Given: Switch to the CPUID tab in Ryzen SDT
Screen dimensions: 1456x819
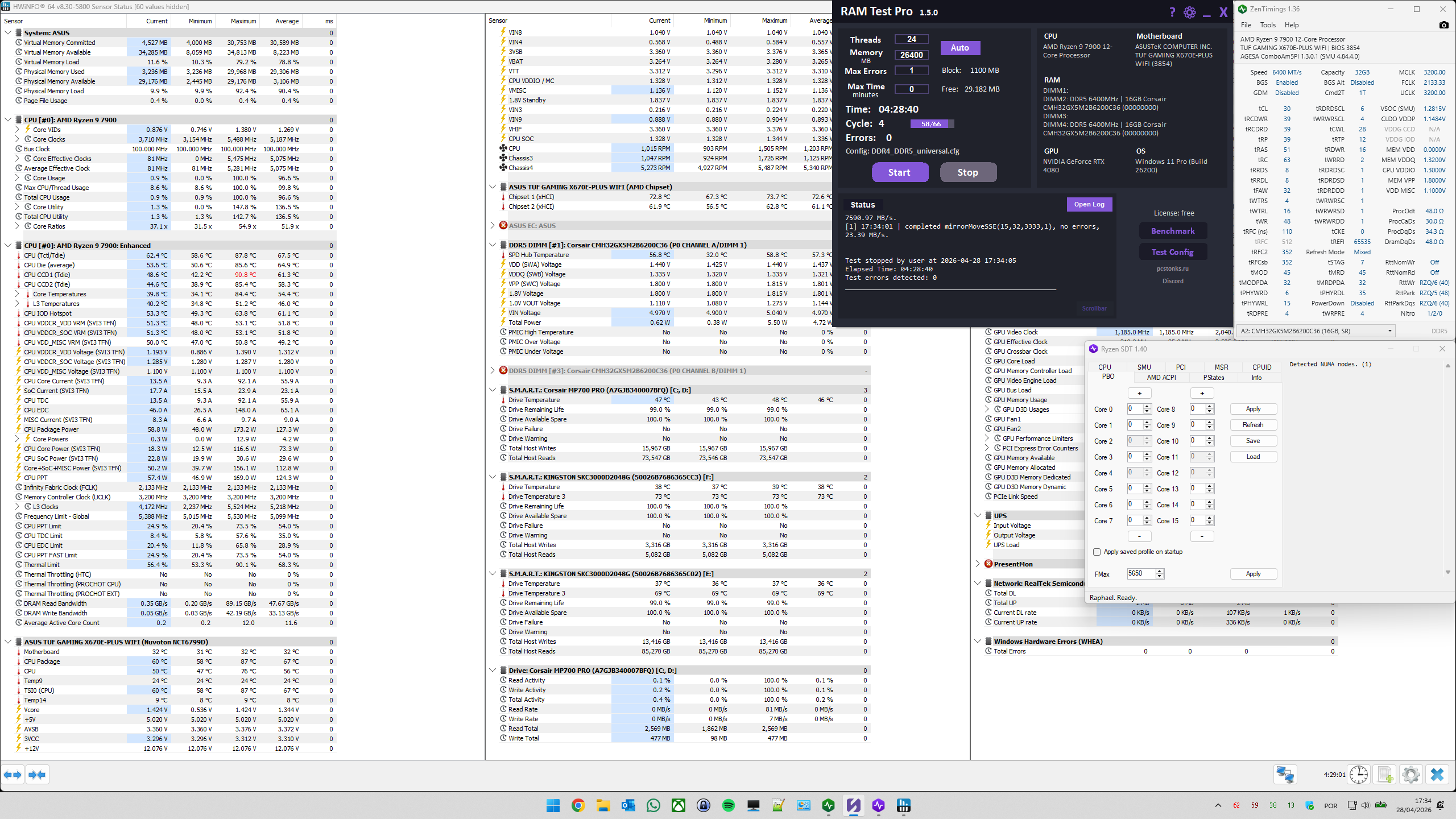Looking at the screenshot, I should [1261, 367].
